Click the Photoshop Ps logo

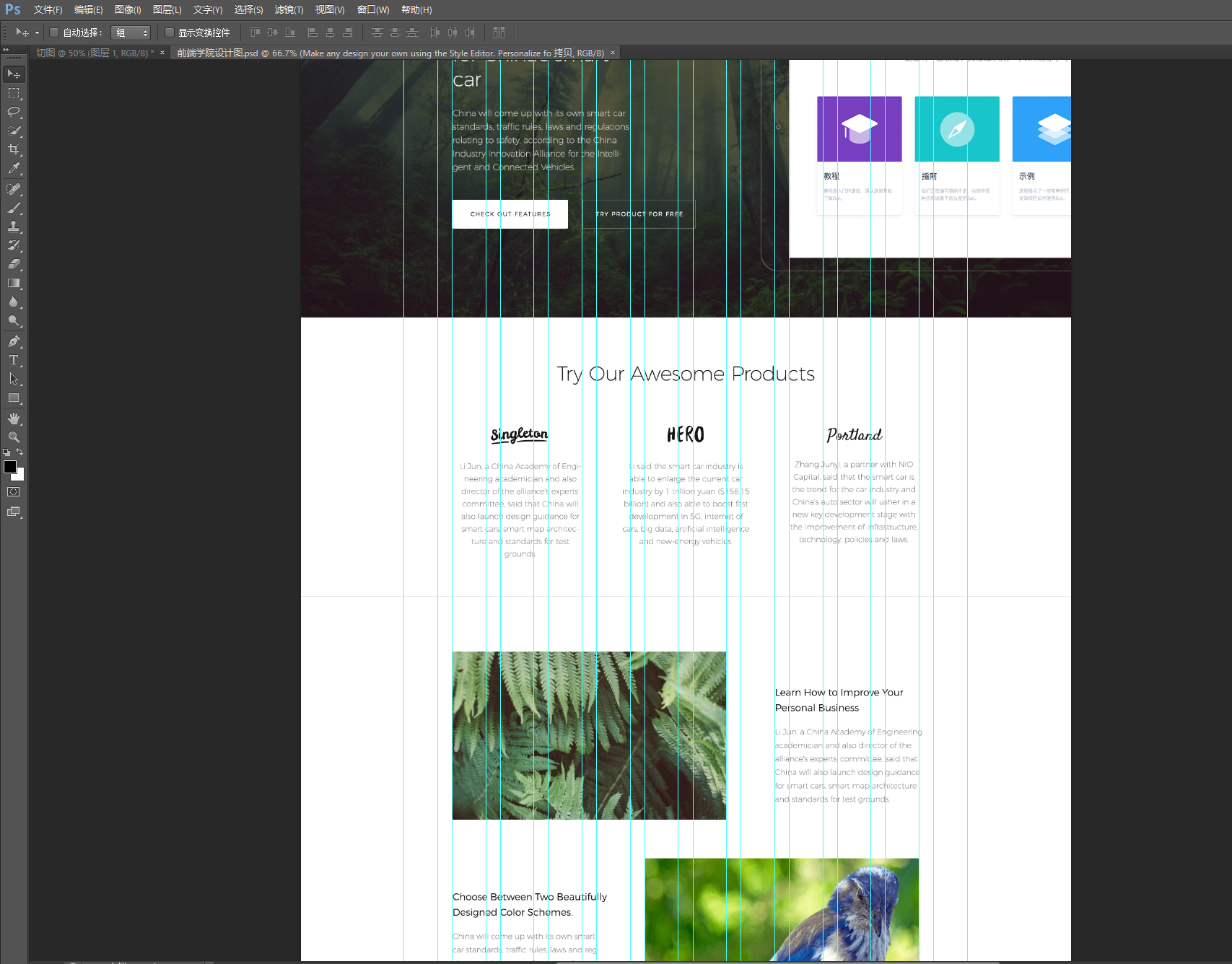[13, 9]
